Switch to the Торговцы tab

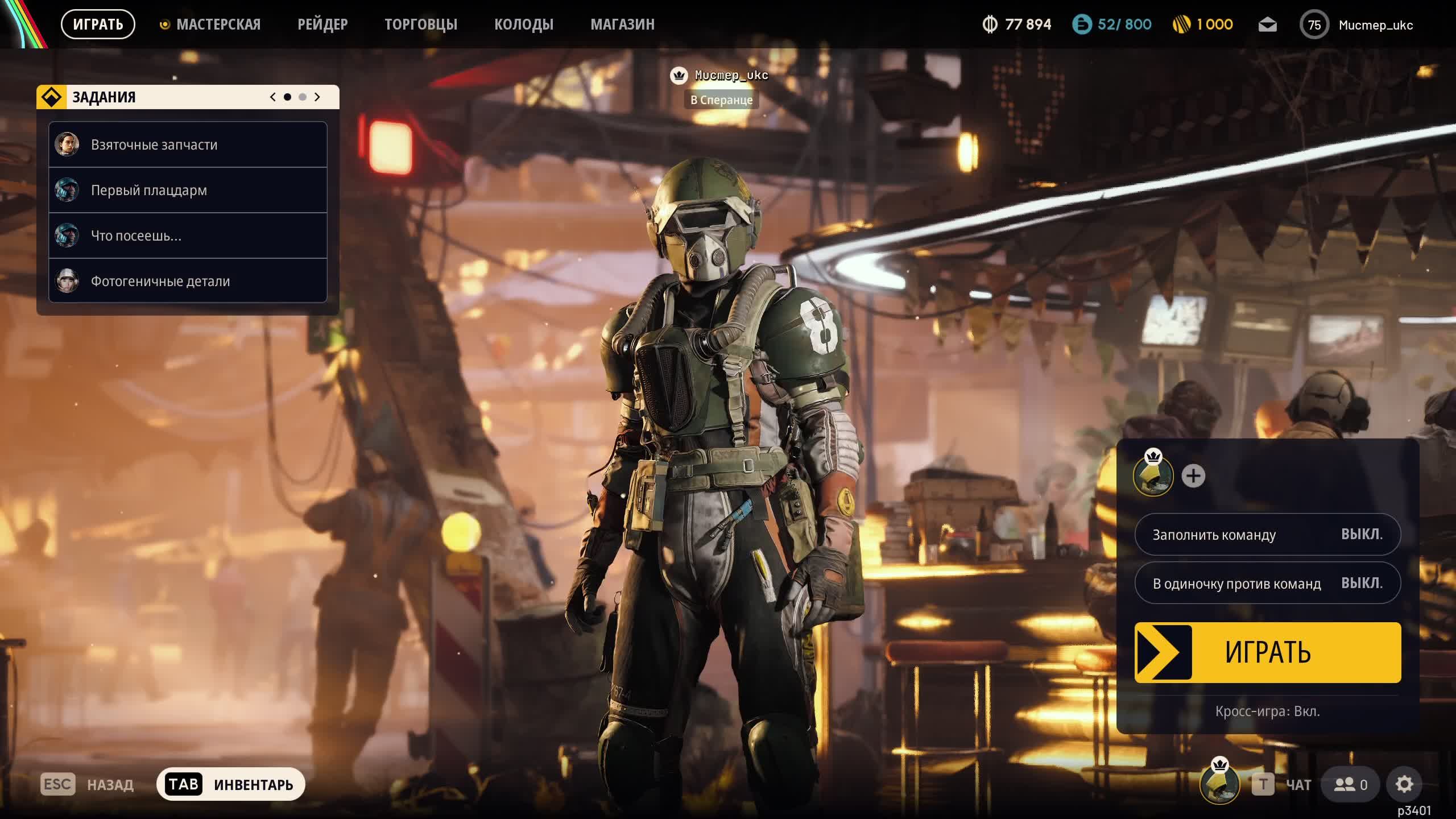[x=421, y=24]
